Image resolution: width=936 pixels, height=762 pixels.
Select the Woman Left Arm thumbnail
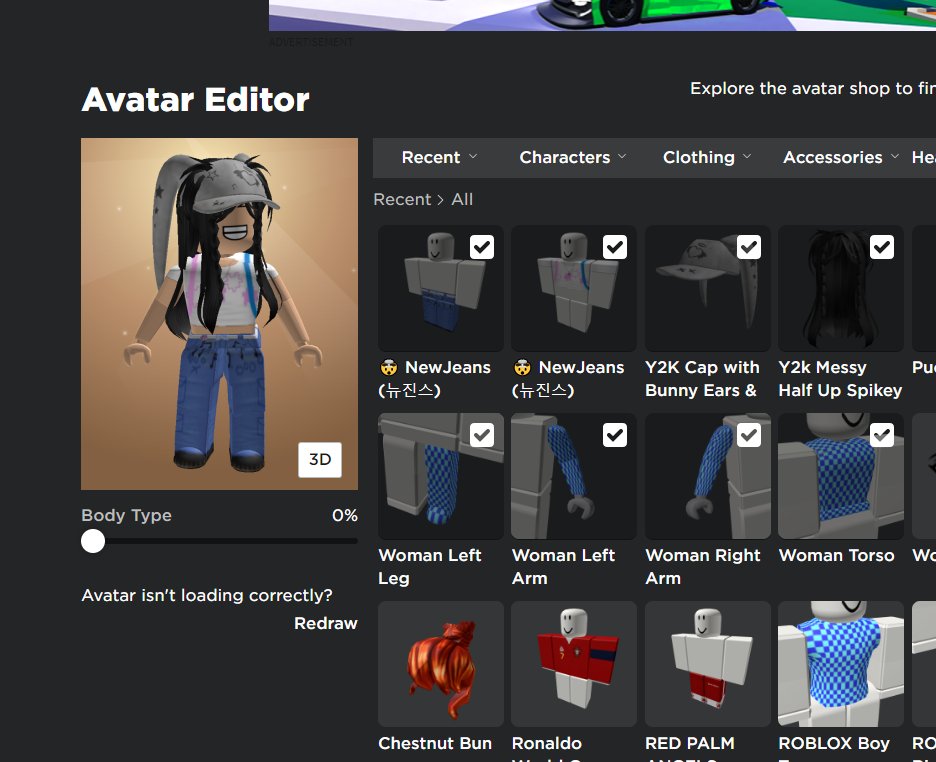coord(574,476)
